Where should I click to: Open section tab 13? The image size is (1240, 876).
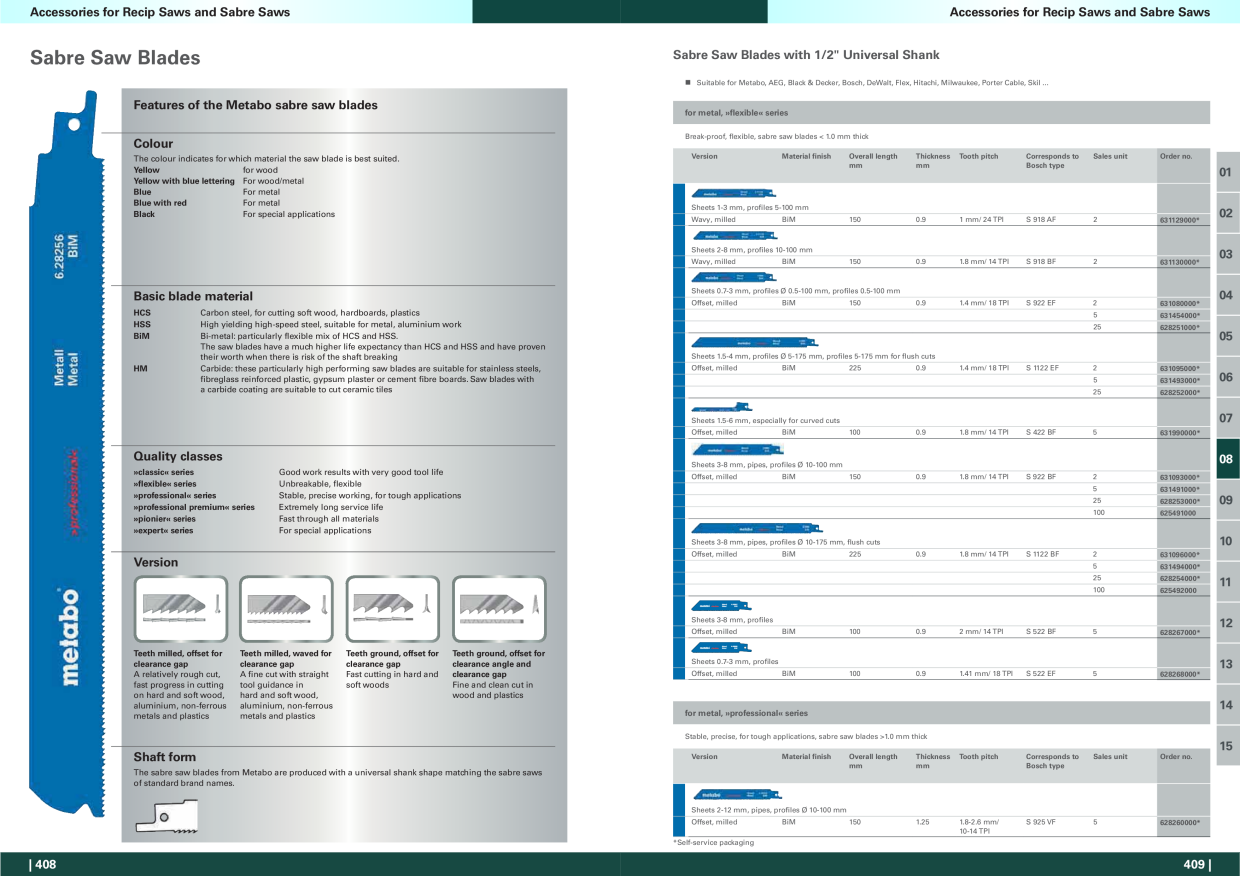[x=1227, y=664]
